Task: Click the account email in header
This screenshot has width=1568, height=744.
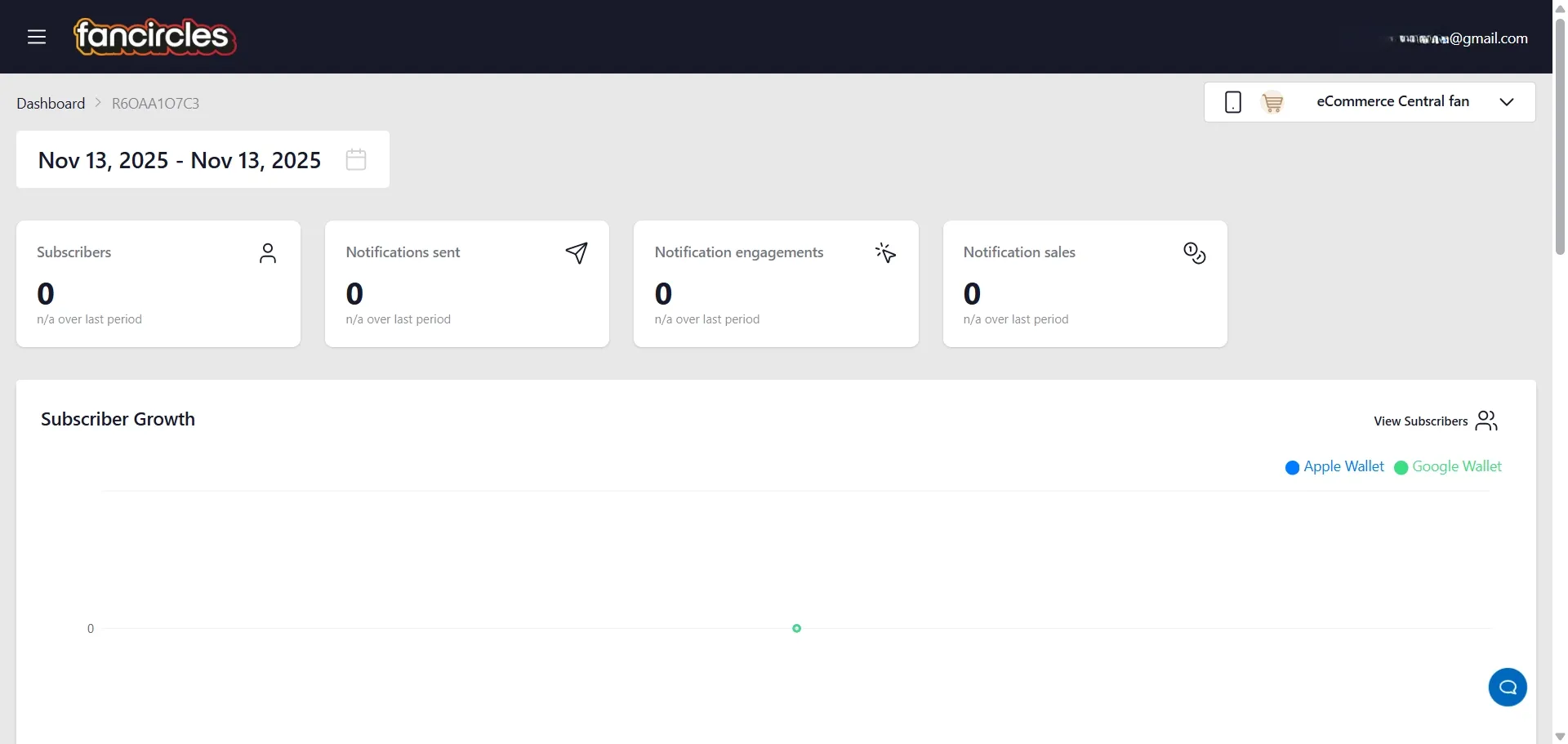Action: (1458, 38)
